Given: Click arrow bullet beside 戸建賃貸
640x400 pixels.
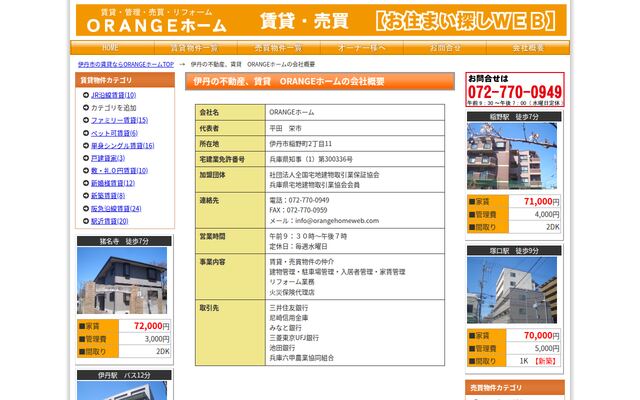Looking at the screenshot, I should tap(86, 158).
